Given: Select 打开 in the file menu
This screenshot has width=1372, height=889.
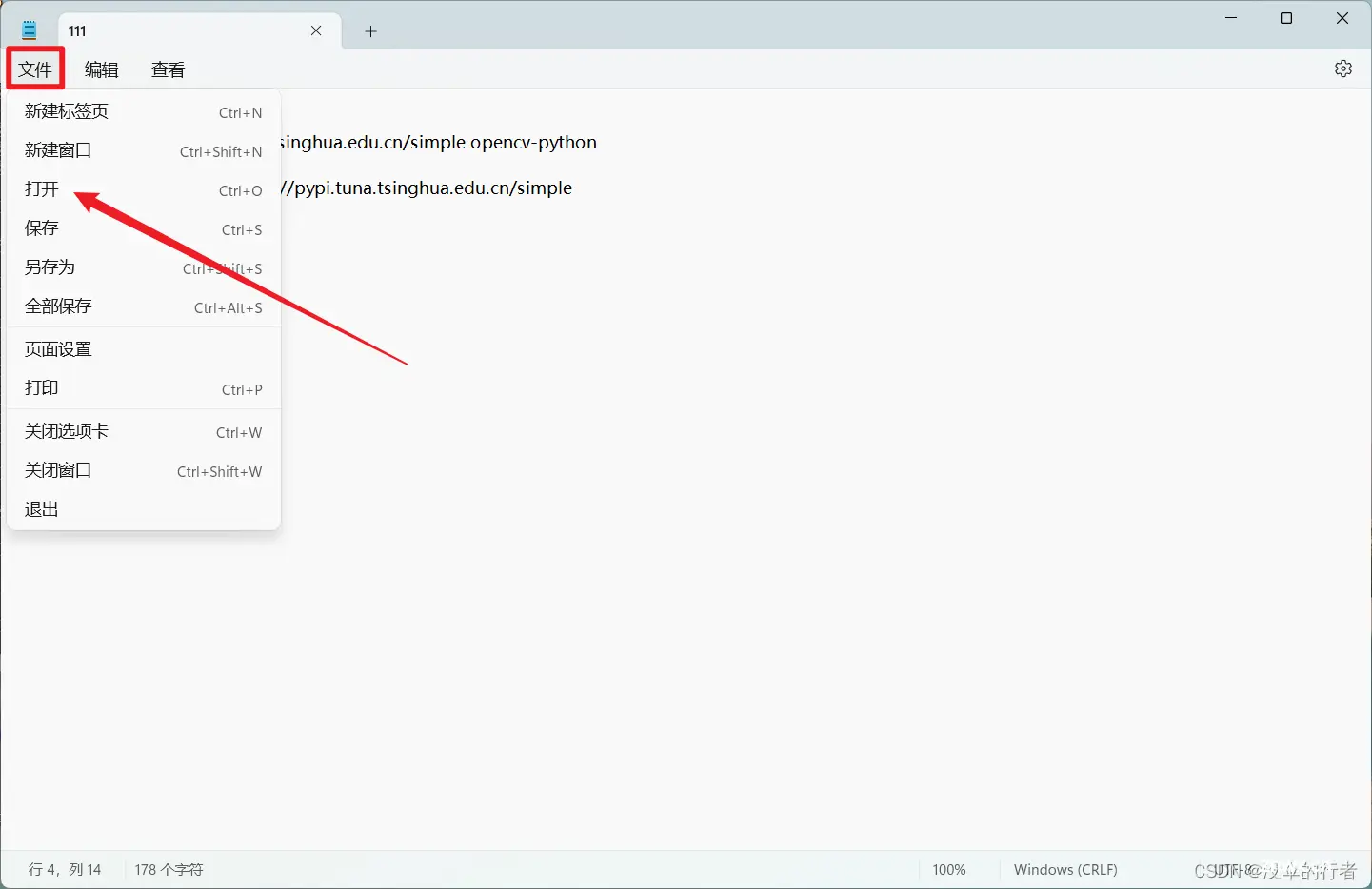Looking at the screenshot, I should (144, 190).
